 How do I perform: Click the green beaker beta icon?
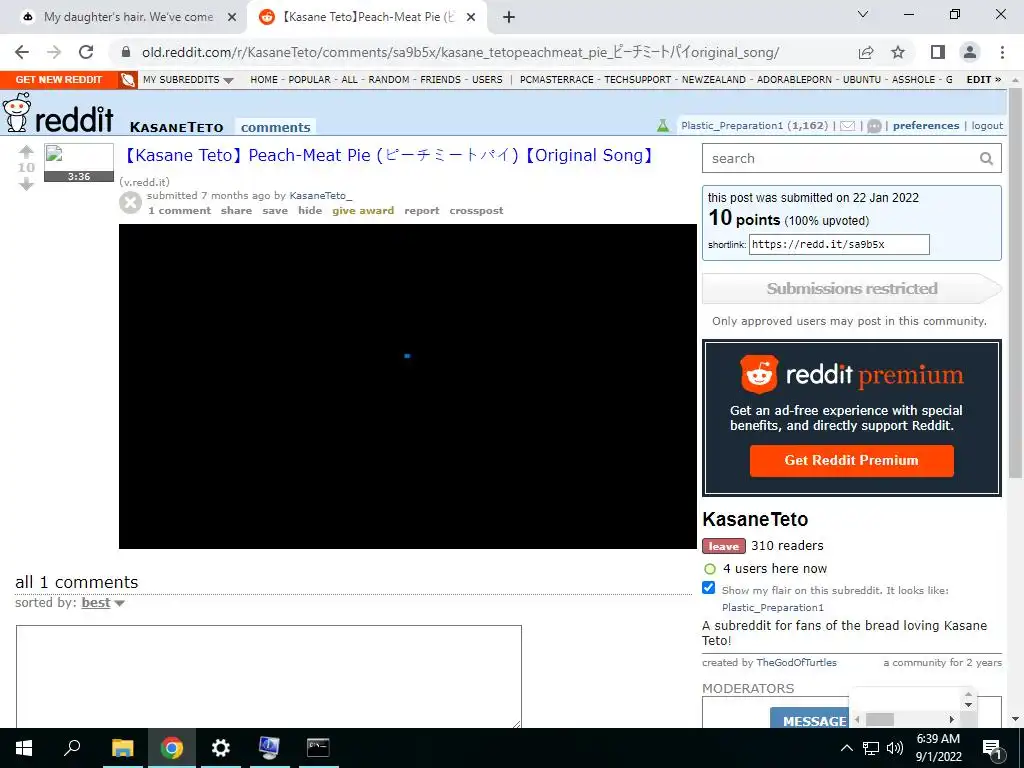click(x=663, y=125)
